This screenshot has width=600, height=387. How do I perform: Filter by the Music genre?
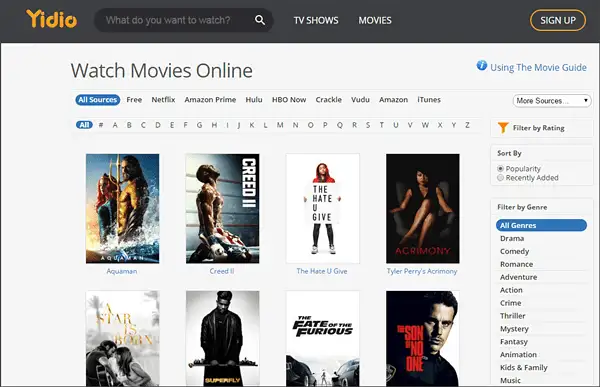(510, 380)
